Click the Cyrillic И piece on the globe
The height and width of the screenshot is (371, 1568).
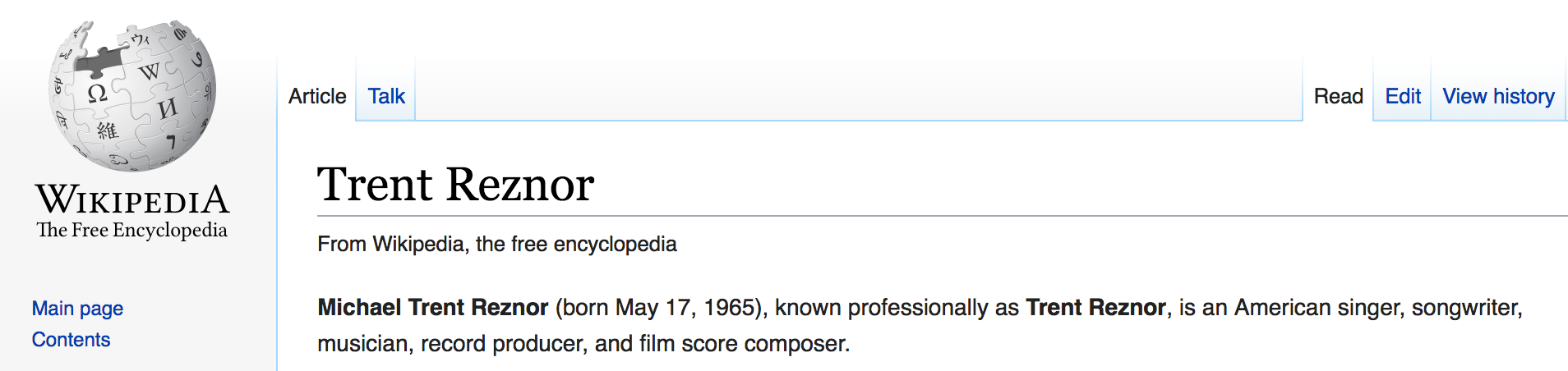(x=167, y=108)
